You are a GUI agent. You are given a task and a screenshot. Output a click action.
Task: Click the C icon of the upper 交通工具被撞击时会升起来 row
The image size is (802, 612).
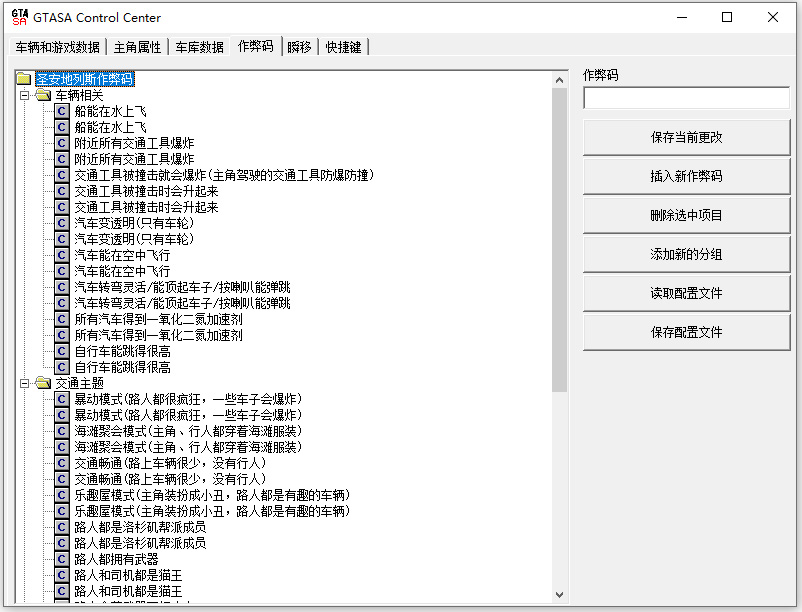pos(62,191)
